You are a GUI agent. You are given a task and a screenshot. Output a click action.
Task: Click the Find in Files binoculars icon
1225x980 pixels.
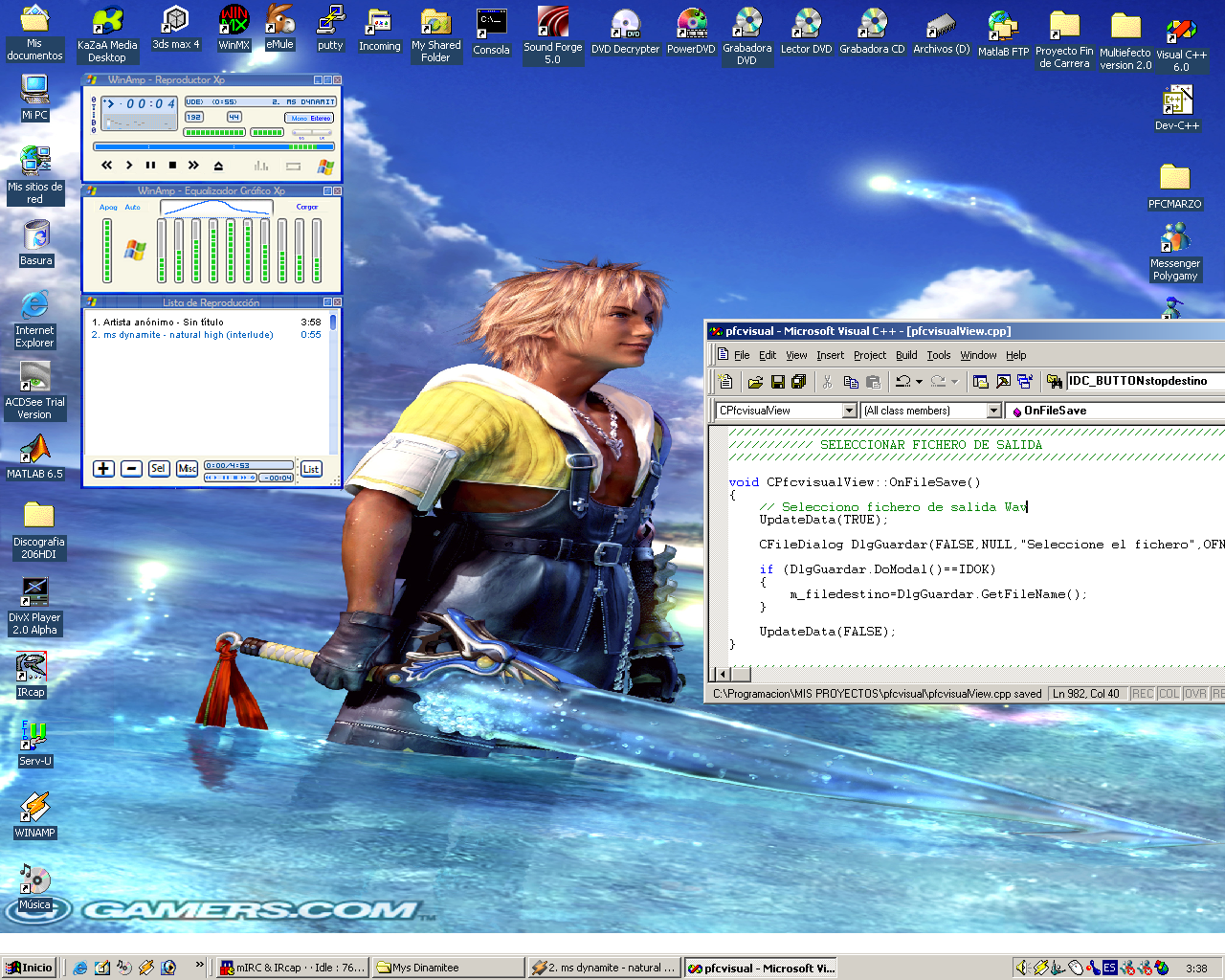click(1055, 382)
